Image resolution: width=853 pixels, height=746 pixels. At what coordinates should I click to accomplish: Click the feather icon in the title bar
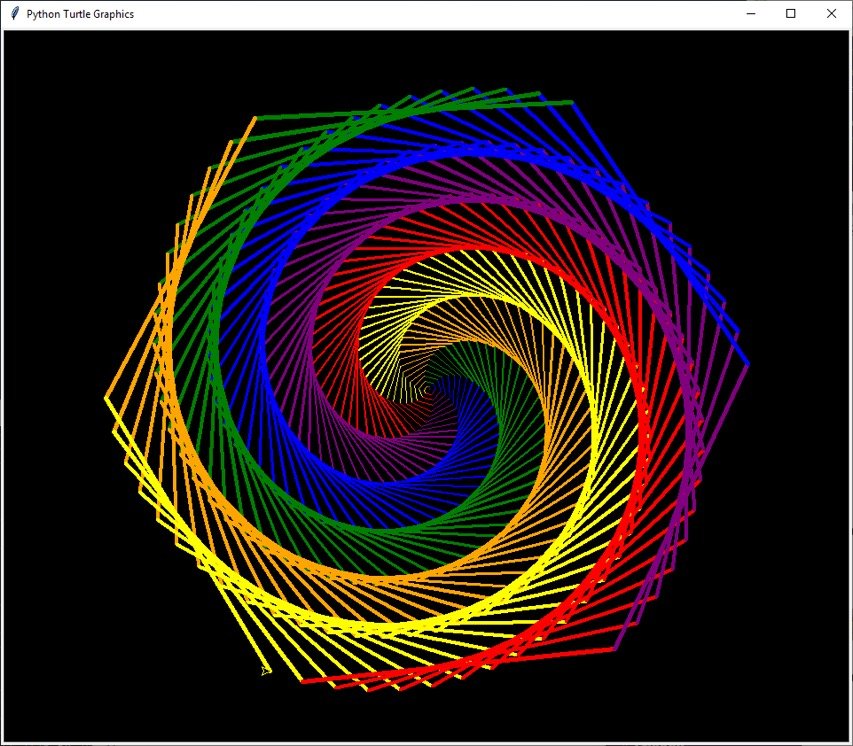[14, 14]
